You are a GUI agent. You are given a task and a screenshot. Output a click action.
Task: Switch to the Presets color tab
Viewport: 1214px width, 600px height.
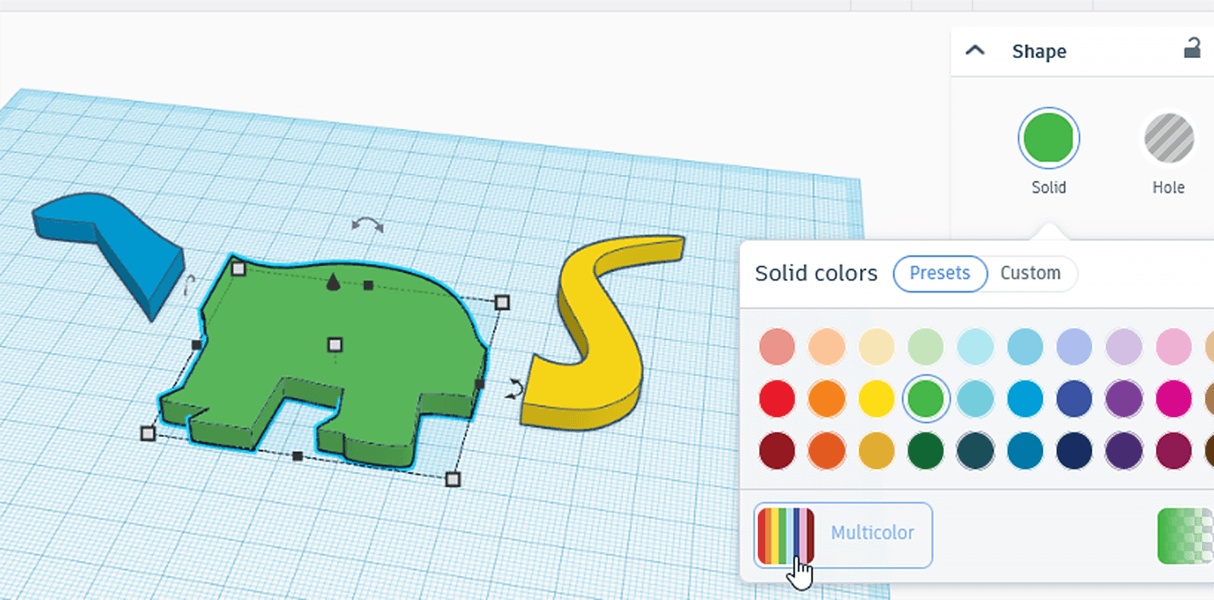pyautogui.click(x=939, y=273)
